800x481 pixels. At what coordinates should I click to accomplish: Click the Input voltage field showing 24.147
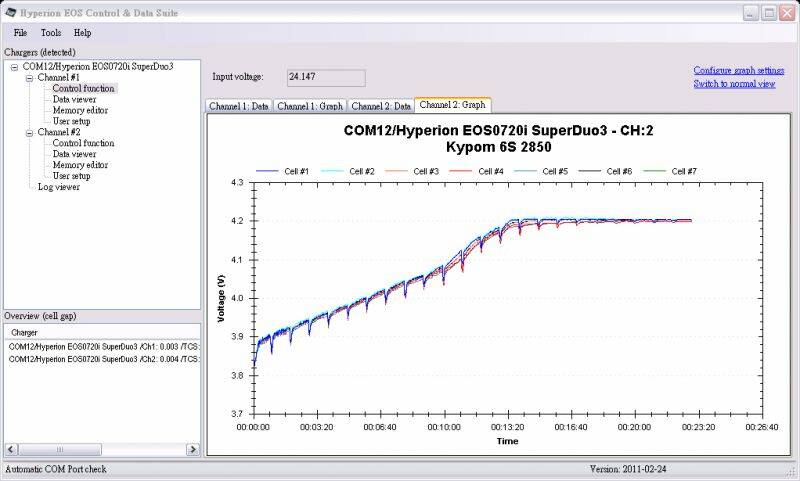[326, 78]
